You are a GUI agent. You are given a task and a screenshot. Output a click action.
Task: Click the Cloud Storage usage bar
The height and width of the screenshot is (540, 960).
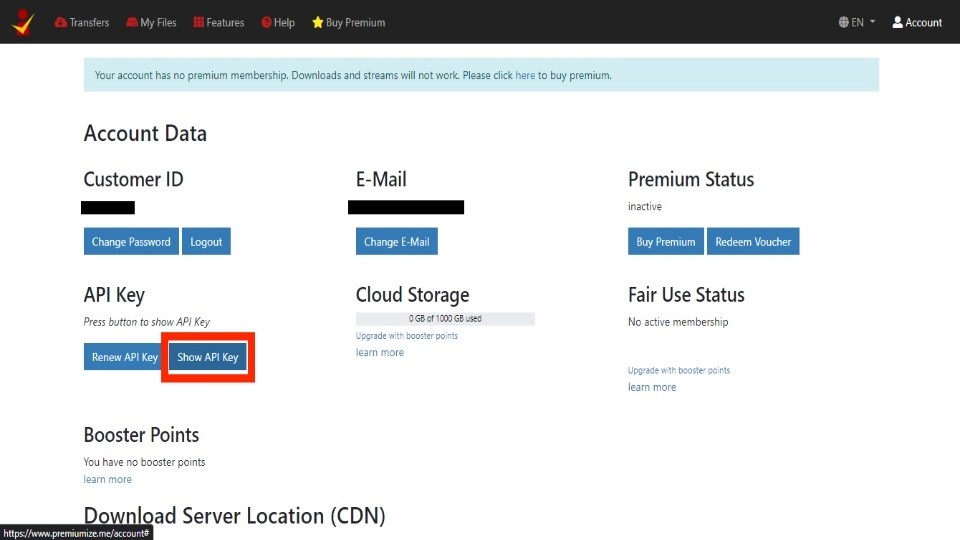pos(445,318)
